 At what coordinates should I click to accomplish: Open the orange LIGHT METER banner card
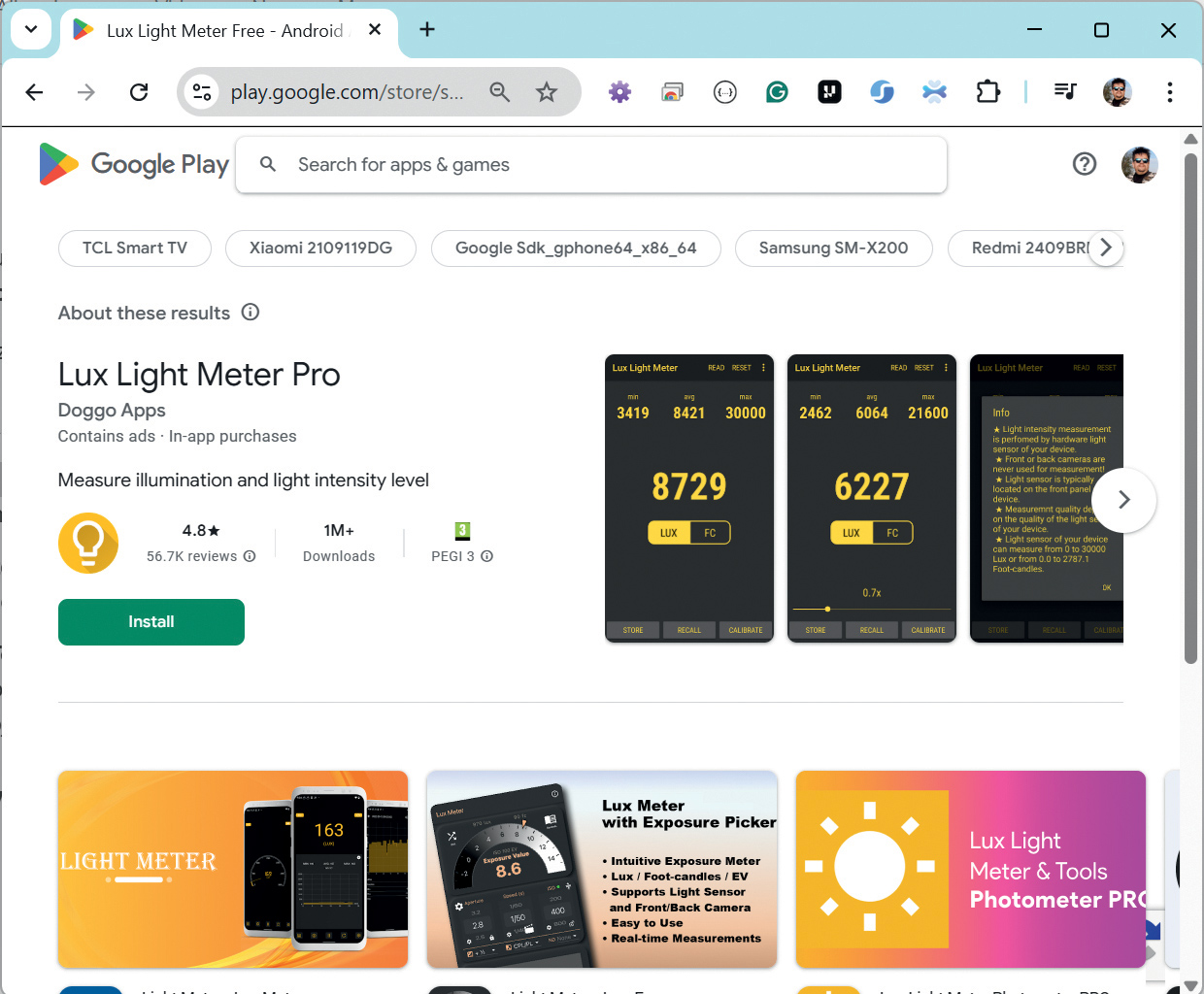click(x=233, y=869)
